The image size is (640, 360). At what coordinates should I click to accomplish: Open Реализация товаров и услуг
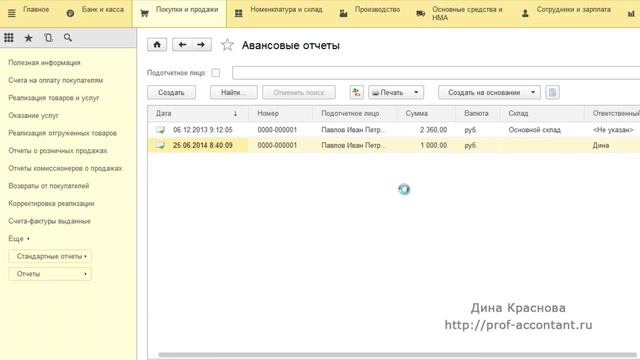[53, 98]
